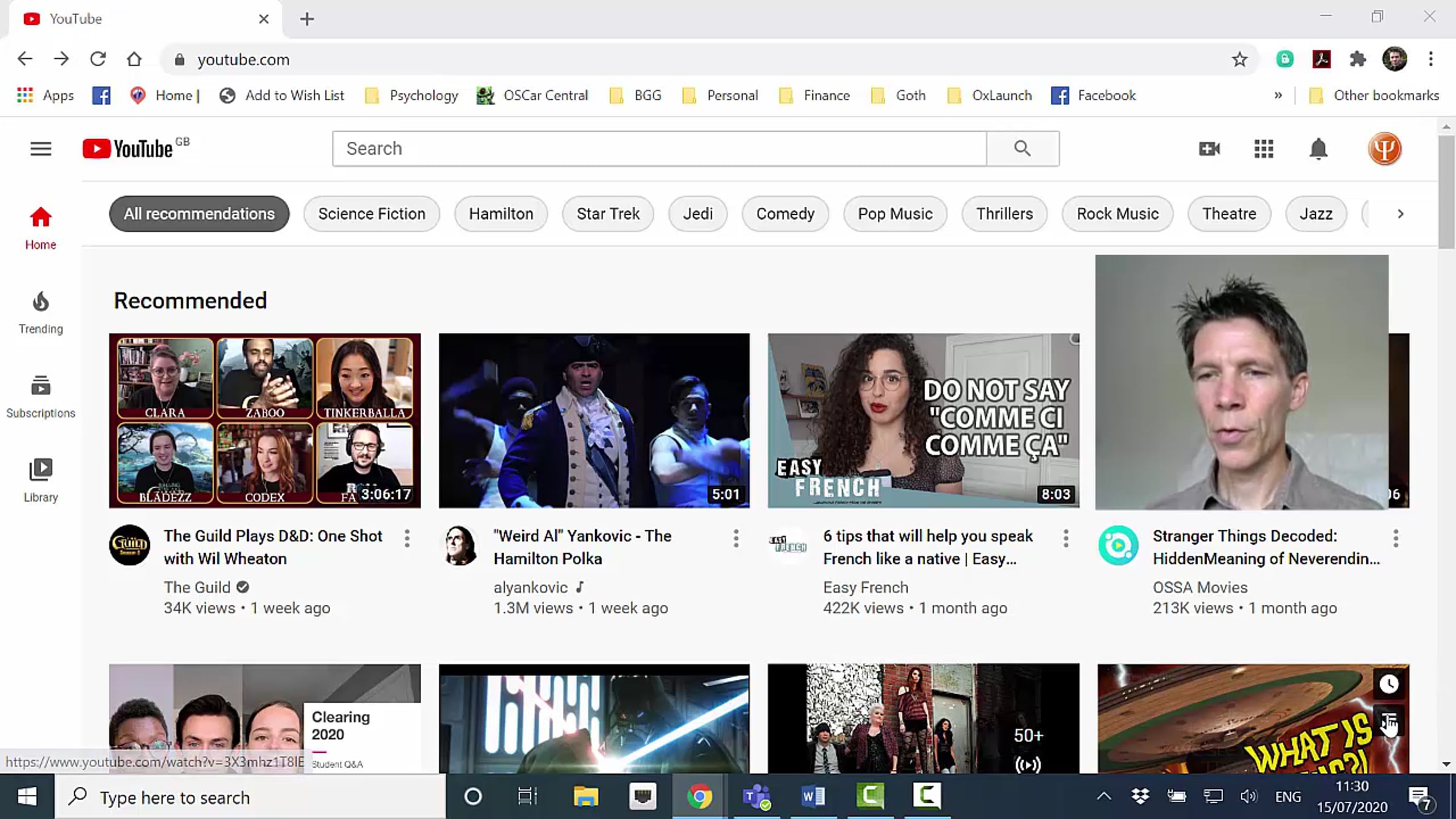This screenshot has height=819, width=1456.
Task: Open options for Stranger Things Decoded video
Action: [x=1396, y=538]
